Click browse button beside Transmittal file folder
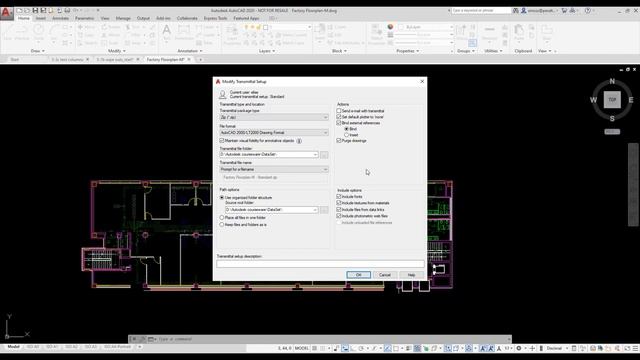Viewport: 640px width, 360px height. tap(324, 155)
